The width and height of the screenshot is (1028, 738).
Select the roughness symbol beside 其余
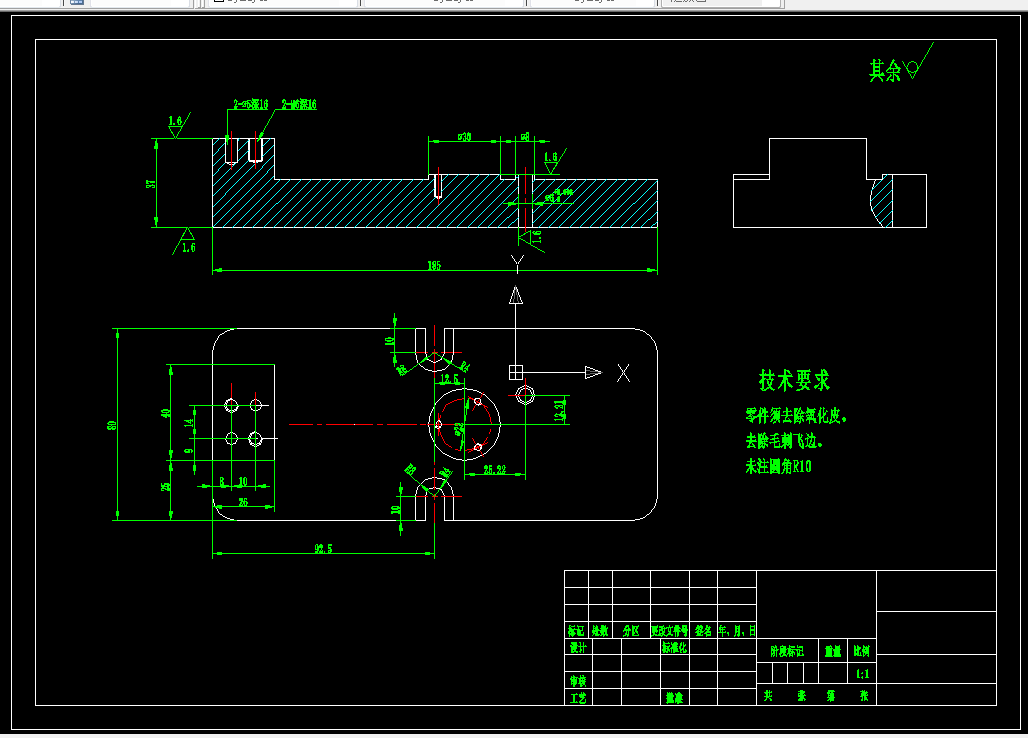[x=919, y=62]
